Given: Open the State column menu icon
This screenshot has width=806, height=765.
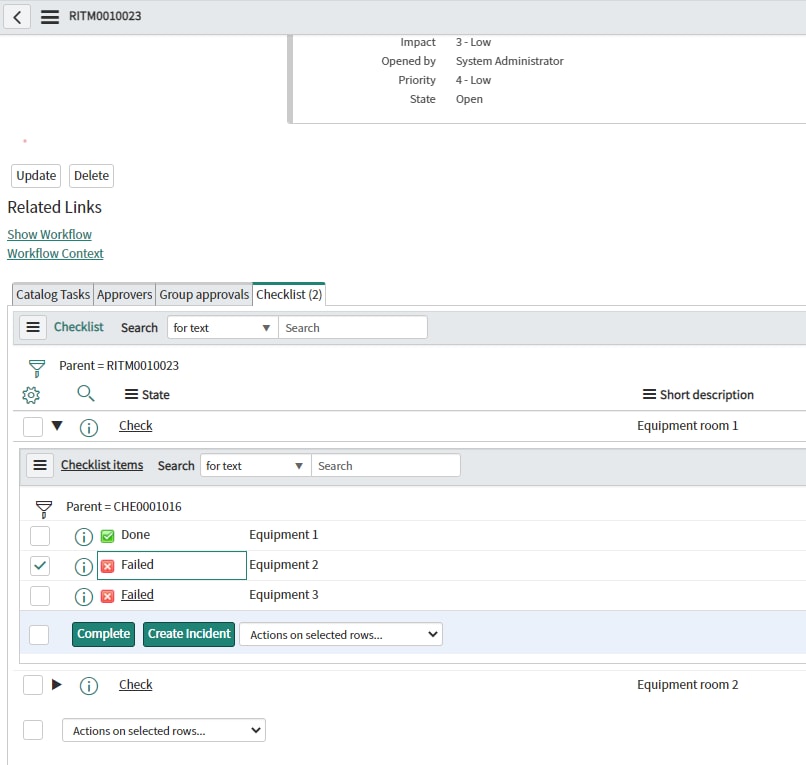Looking at the screenshot, I should (x=131, y=394).
